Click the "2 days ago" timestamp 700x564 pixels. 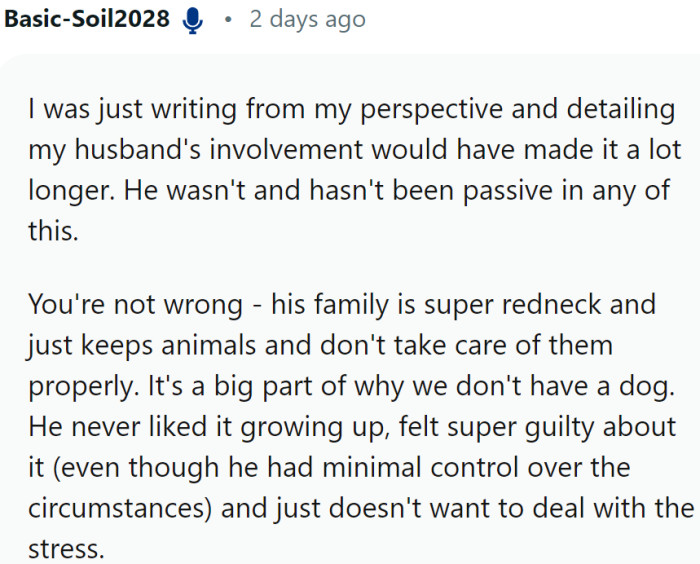coord(307,19)
